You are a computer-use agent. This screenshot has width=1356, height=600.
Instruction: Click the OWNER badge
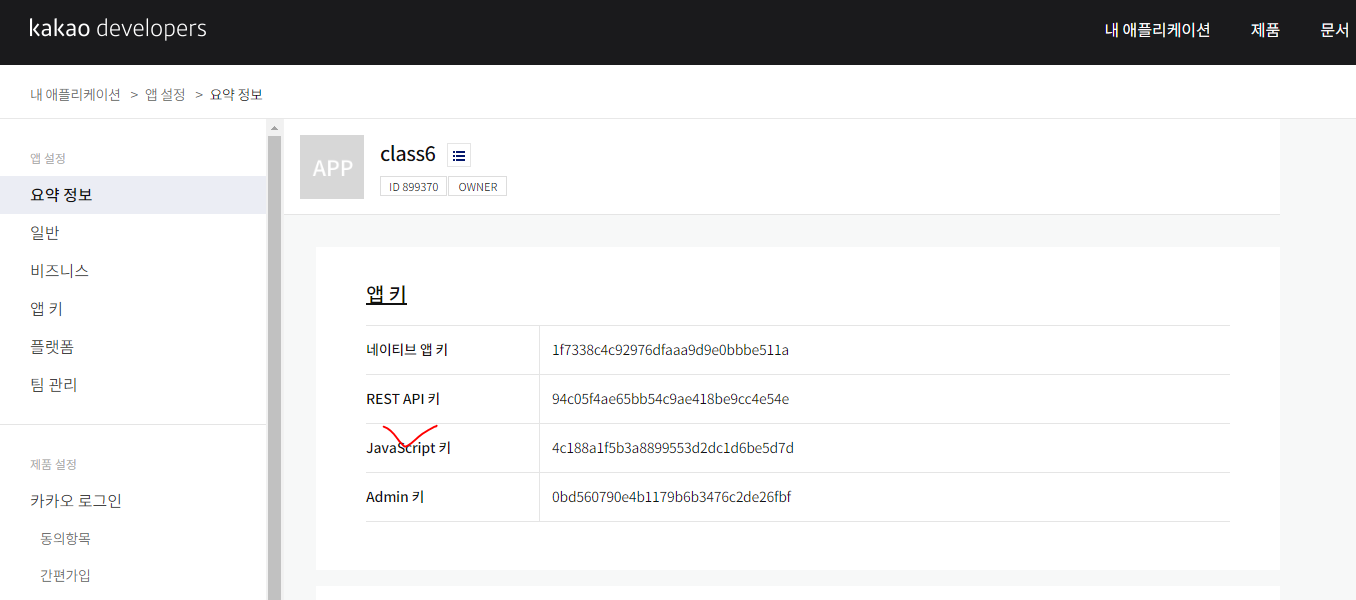pos(478,187)
